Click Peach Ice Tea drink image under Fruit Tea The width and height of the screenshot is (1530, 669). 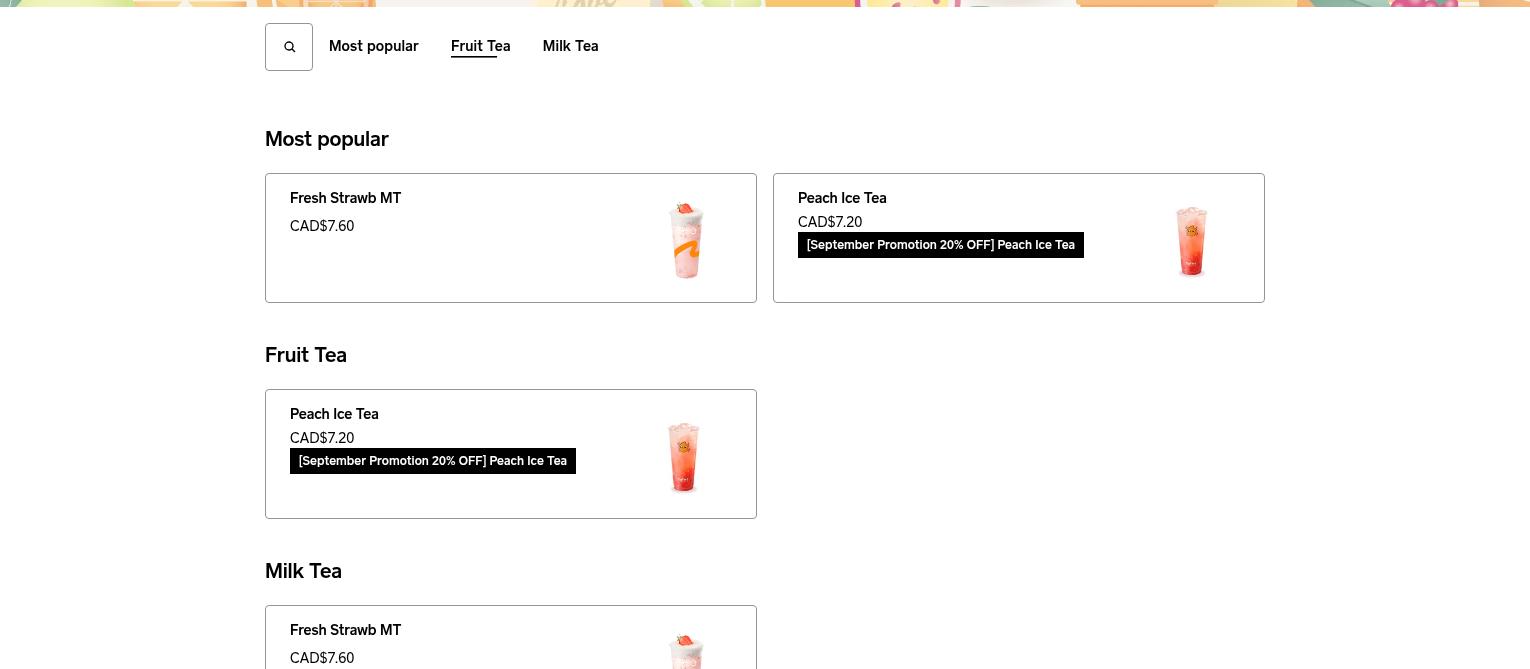[x=683, y=456]
